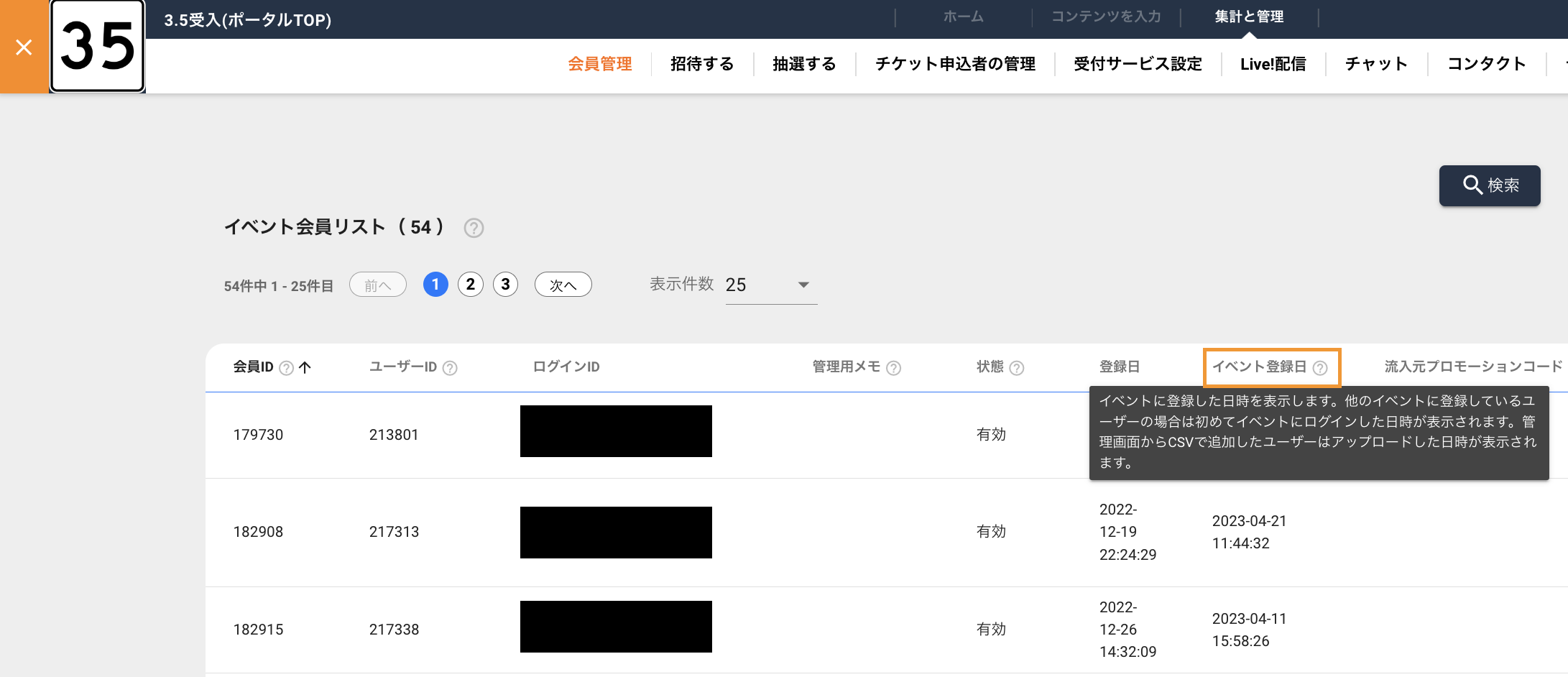This screenshot has height=677, width=1568.
Task: Click help icon beside 会員ID column
Action: [x=286, y=368]
